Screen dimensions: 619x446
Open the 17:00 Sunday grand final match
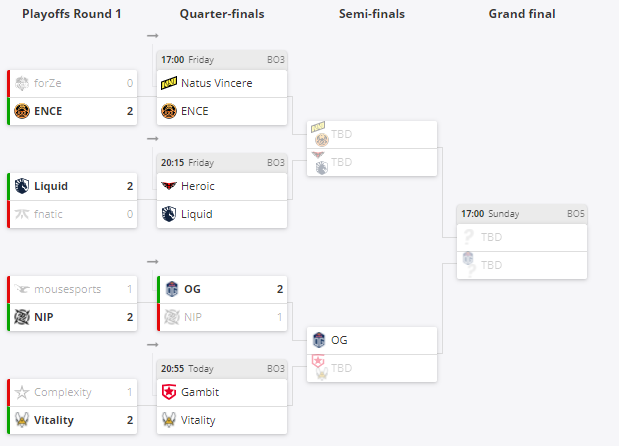tap(521, 214)
